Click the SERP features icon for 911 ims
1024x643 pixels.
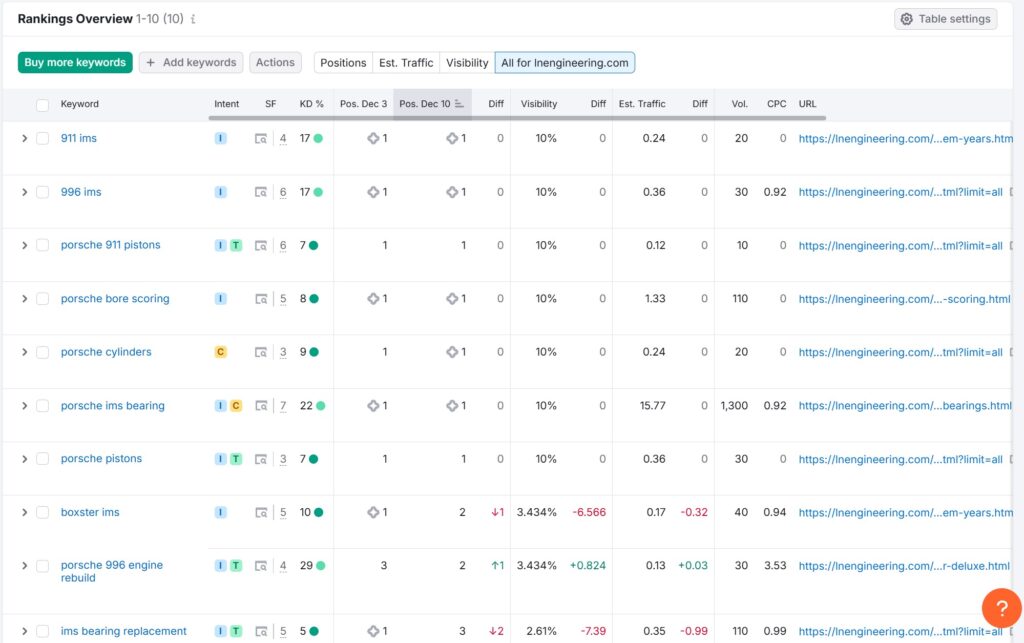pos(261,139)
